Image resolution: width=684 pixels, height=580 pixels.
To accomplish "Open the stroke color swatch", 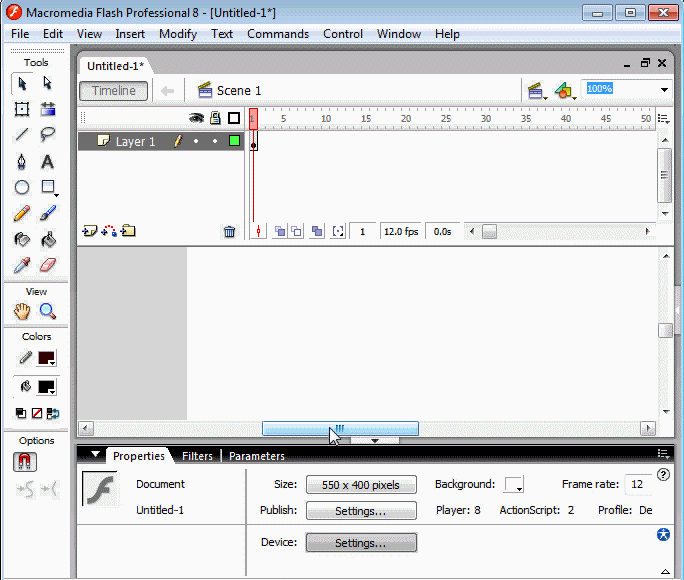I will 47,358.
